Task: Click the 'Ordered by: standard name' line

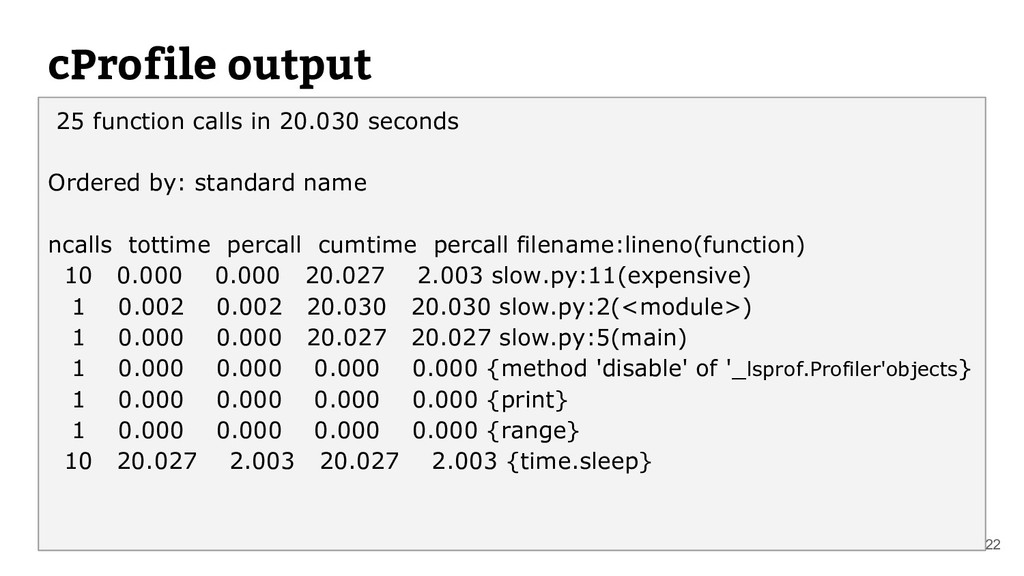Action: (x=207, y=184)
